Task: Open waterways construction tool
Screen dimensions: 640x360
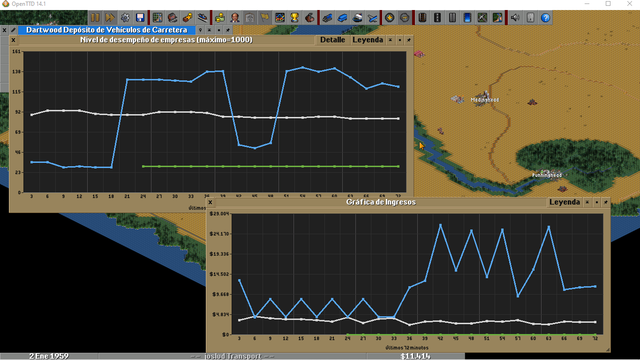Action: (467, 18)
